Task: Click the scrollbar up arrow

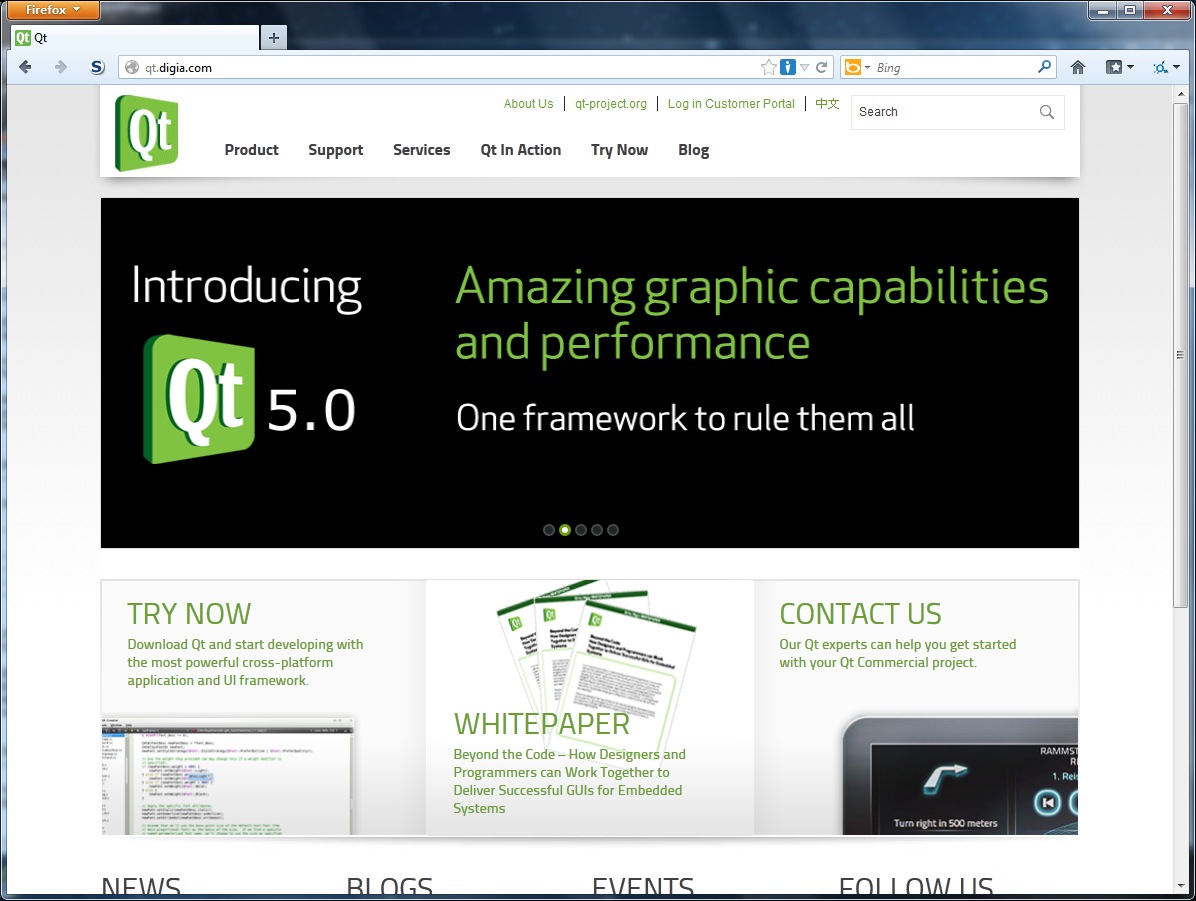Action: point(1181,94)
